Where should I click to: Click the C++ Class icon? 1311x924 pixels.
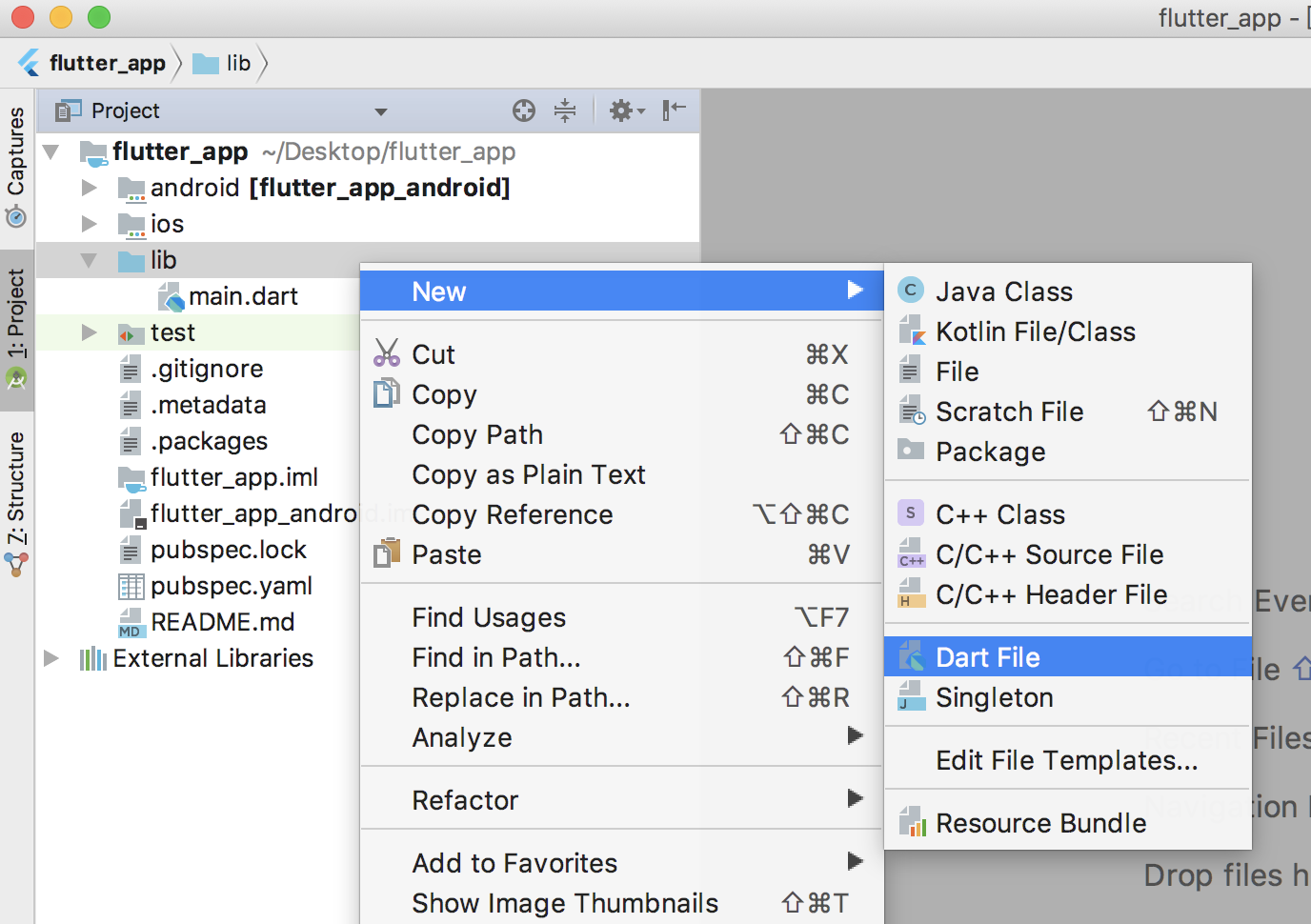coord(911,513)
